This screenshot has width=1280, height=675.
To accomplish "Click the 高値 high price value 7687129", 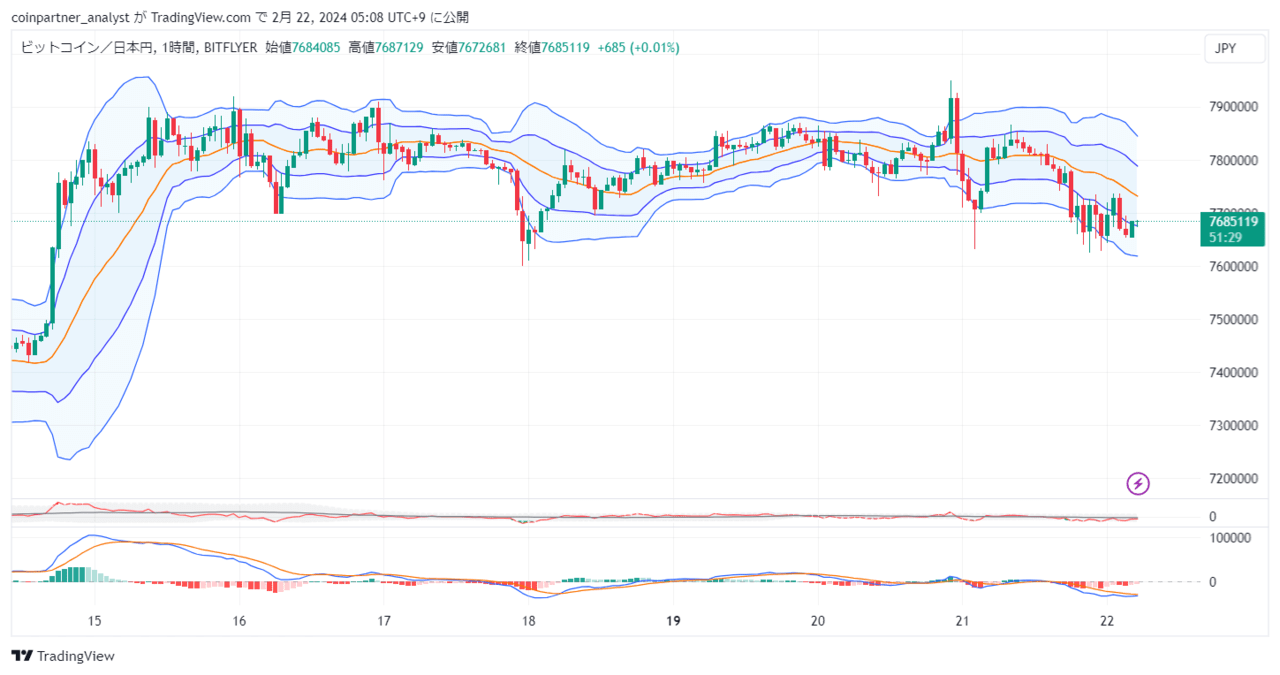I will (401, 47).
